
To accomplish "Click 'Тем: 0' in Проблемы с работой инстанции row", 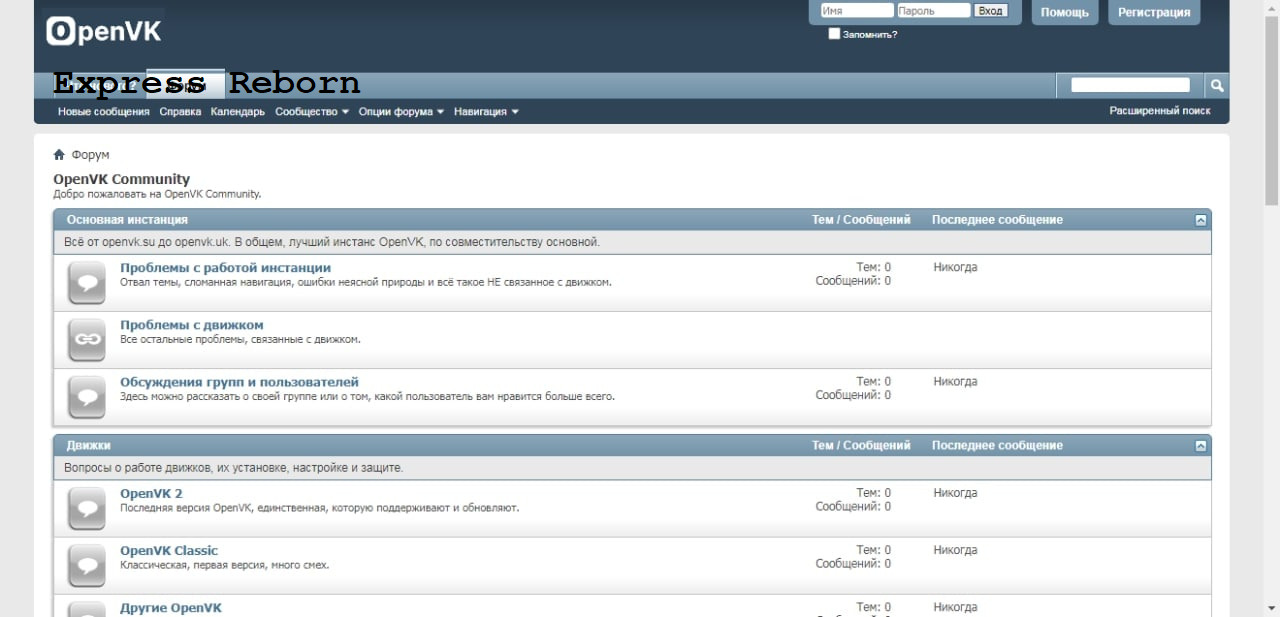I will 873,267.
